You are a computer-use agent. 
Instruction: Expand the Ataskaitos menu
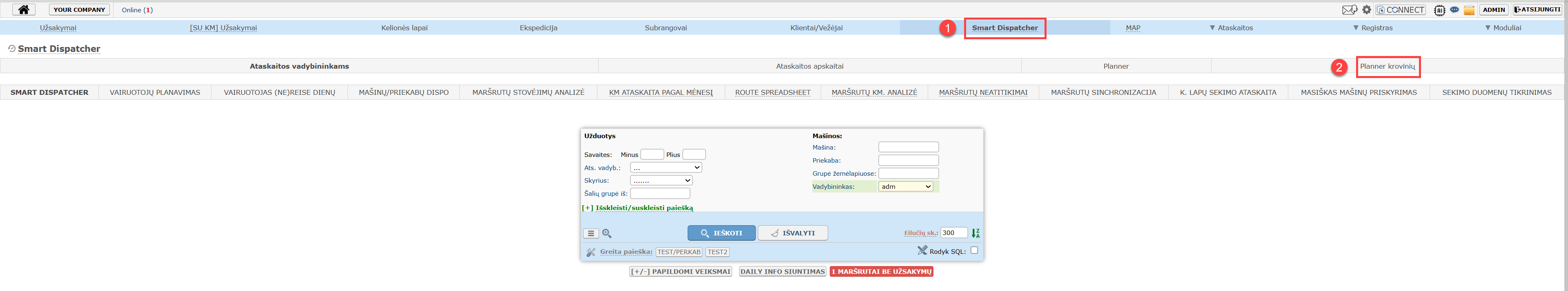1231,28
